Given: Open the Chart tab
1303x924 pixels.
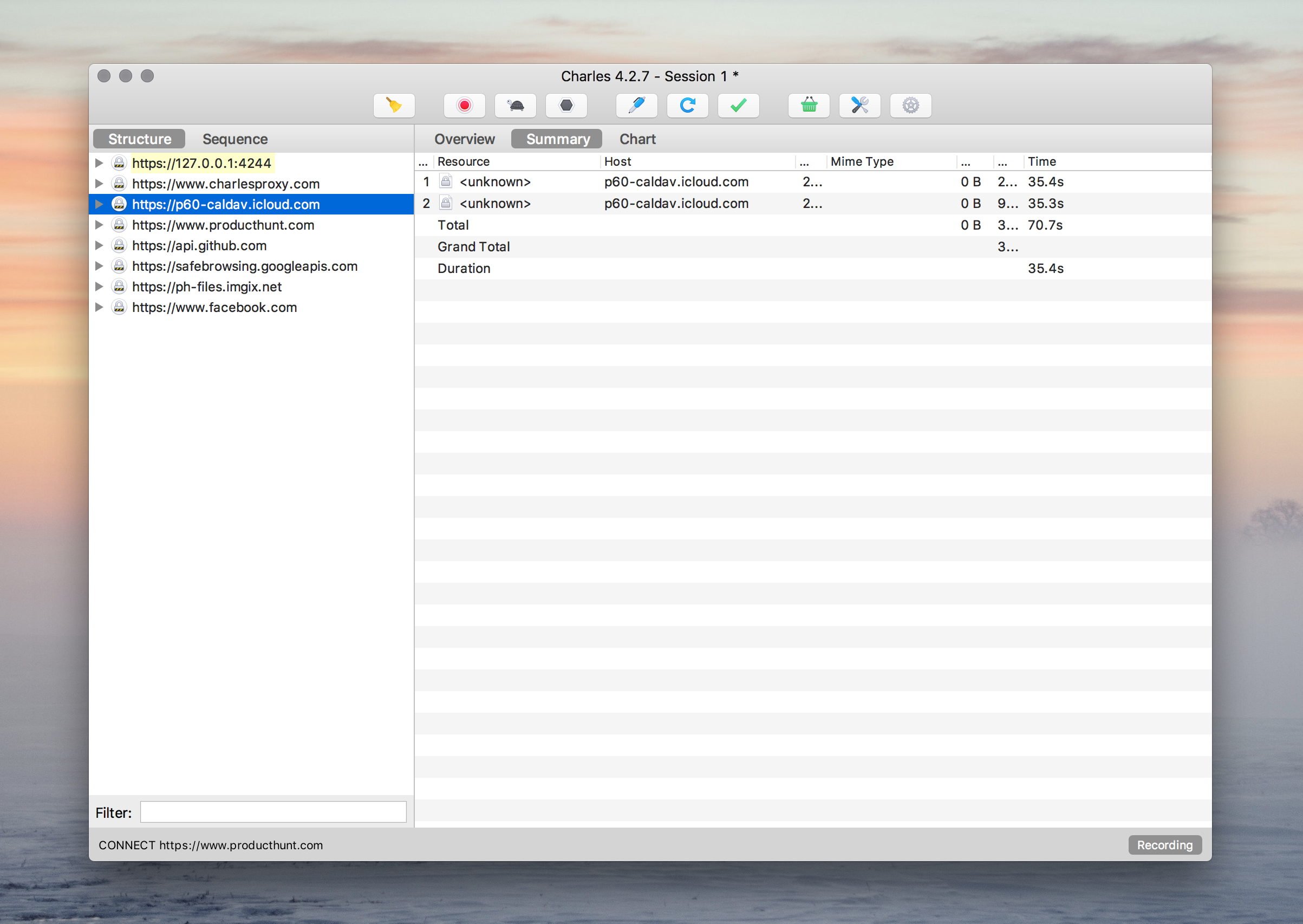Looking at the screenshot, I should [x=637, y=139].
